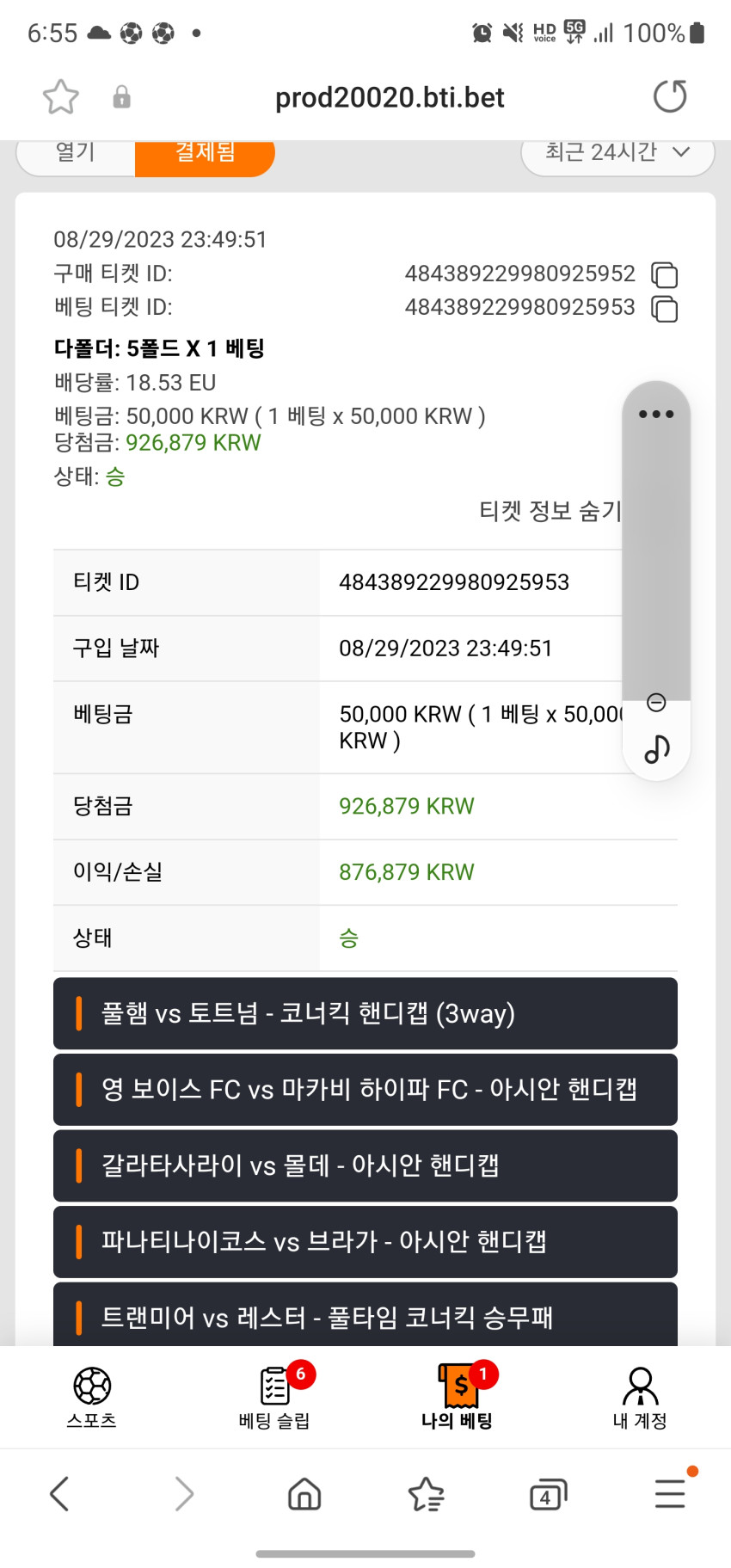Copy the betting ticket ID
The height and width of the screenshot is (1568, 731).
coord(664,309)
